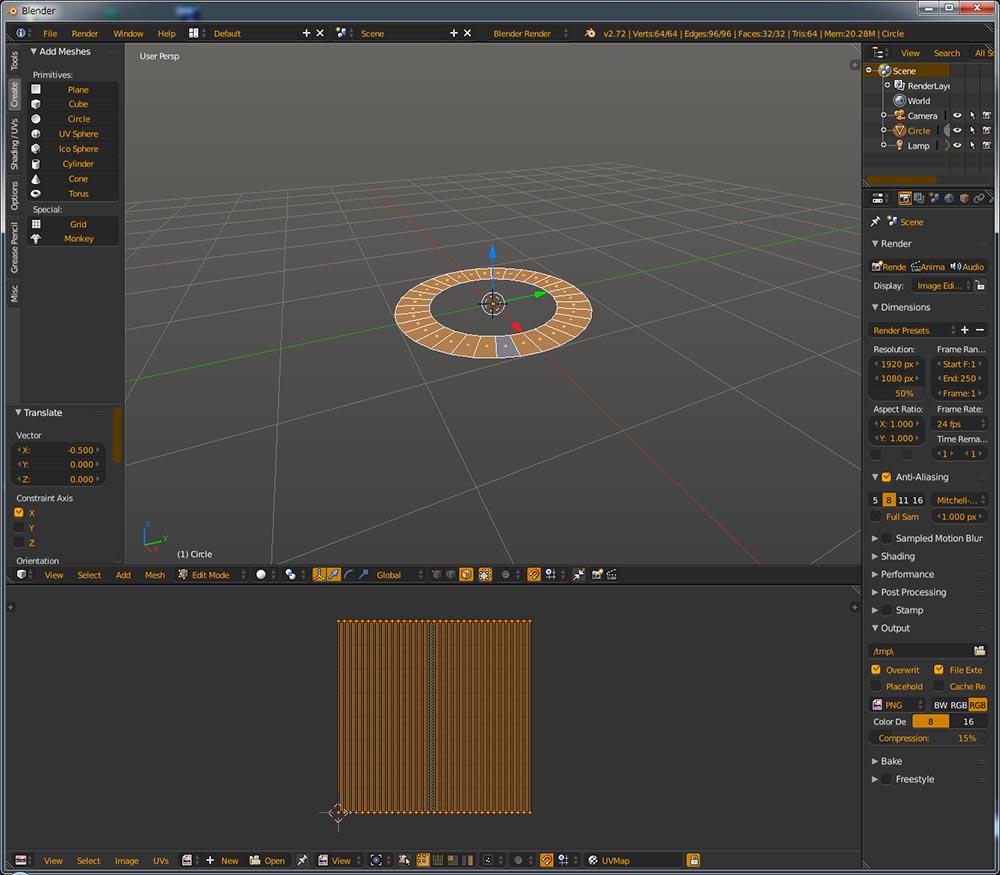
Task: Add a Cylinder primitive
Action: click(x=78, y=164)
